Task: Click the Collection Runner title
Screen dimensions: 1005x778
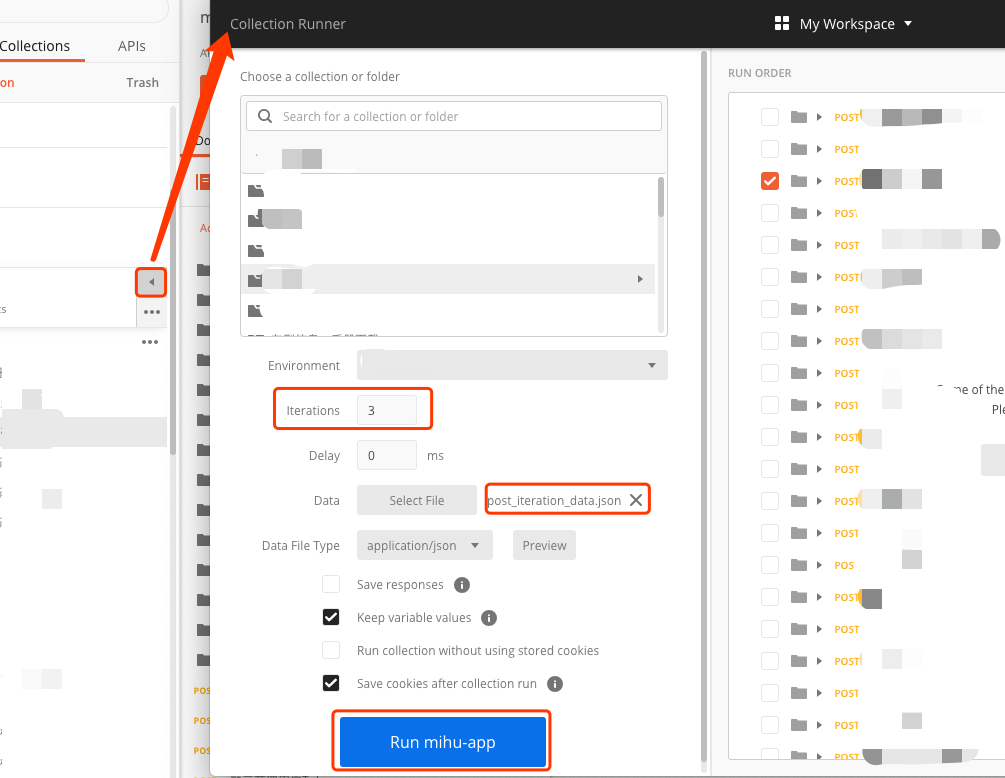Action: click(x=288, y=24)
